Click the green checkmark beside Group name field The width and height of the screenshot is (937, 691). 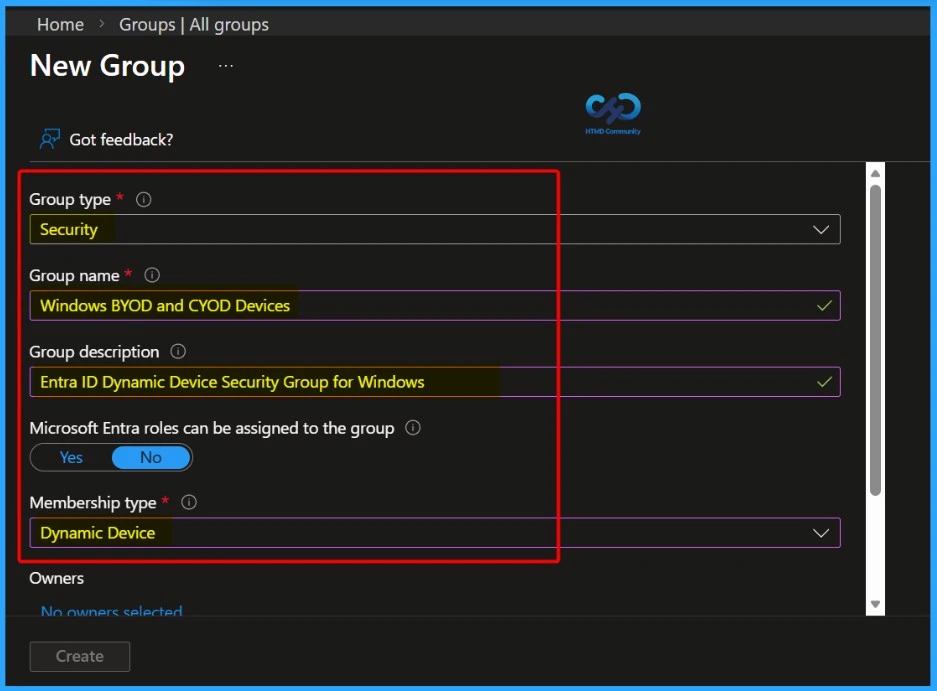point(825,305)
